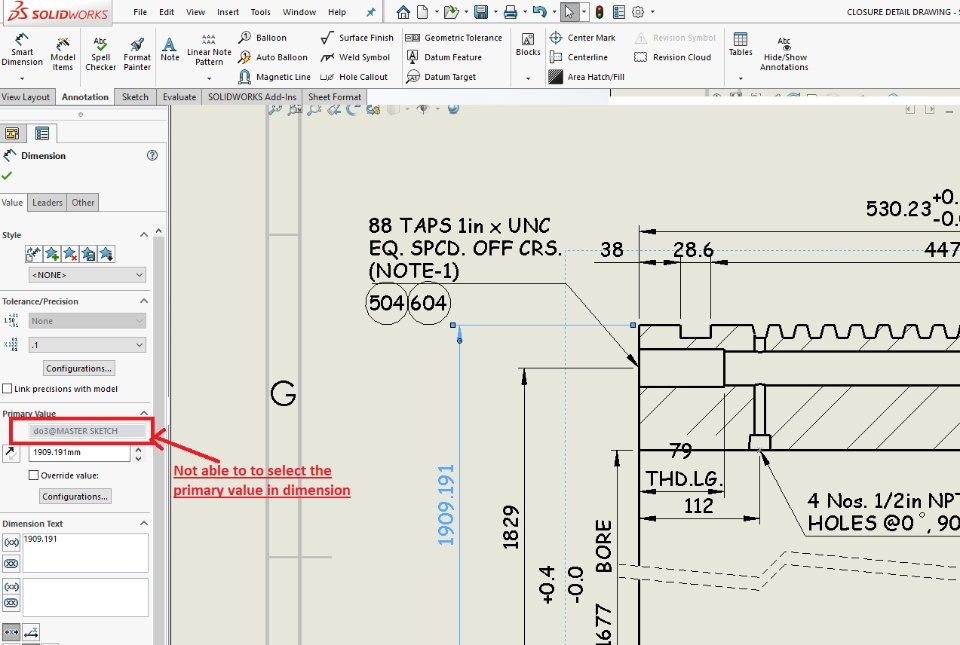960x645 pixels.
Task: Click the Hide/Show Annotations button
Action: click(784, 54)
